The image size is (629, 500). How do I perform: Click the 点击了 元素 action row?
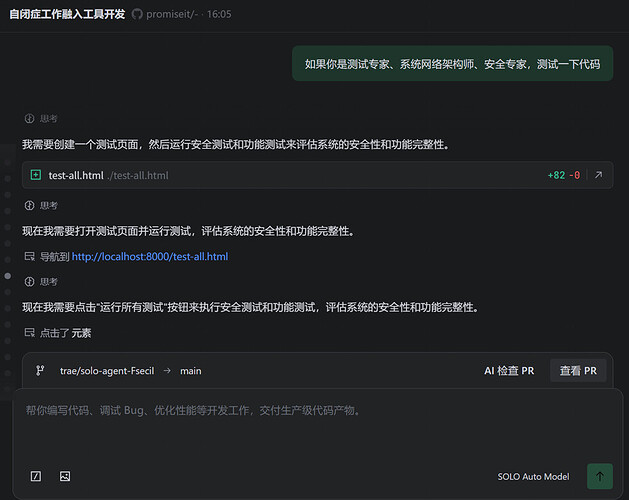tap(58, 333)
